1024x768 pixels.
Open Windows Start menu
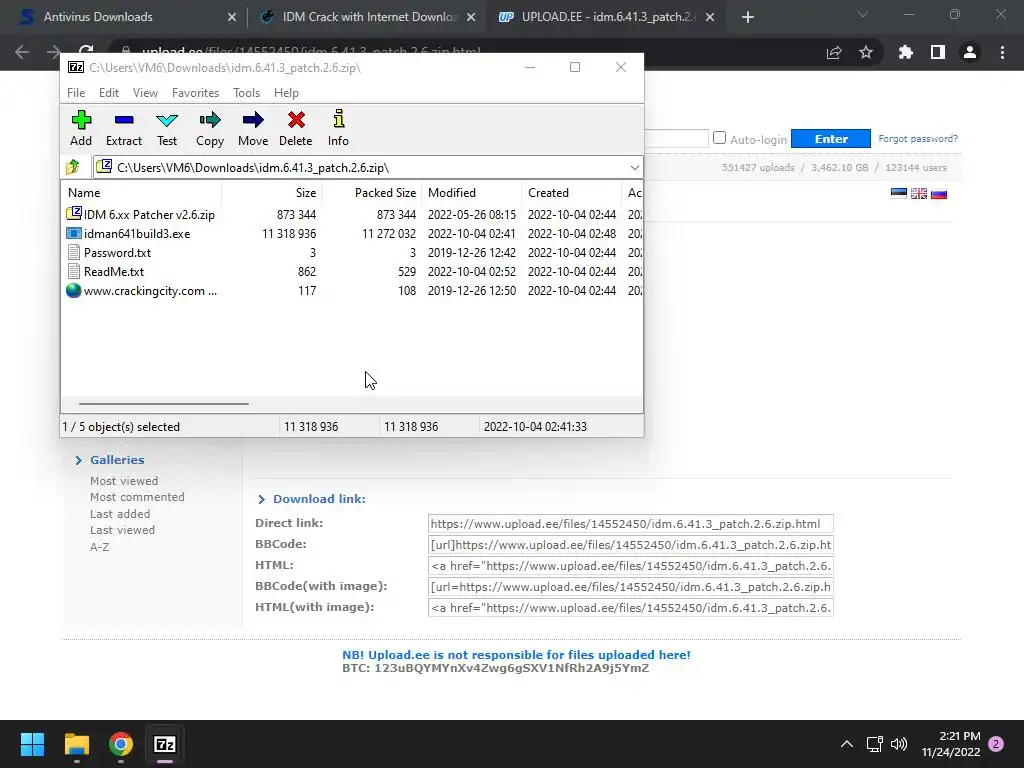coord(32,744)
